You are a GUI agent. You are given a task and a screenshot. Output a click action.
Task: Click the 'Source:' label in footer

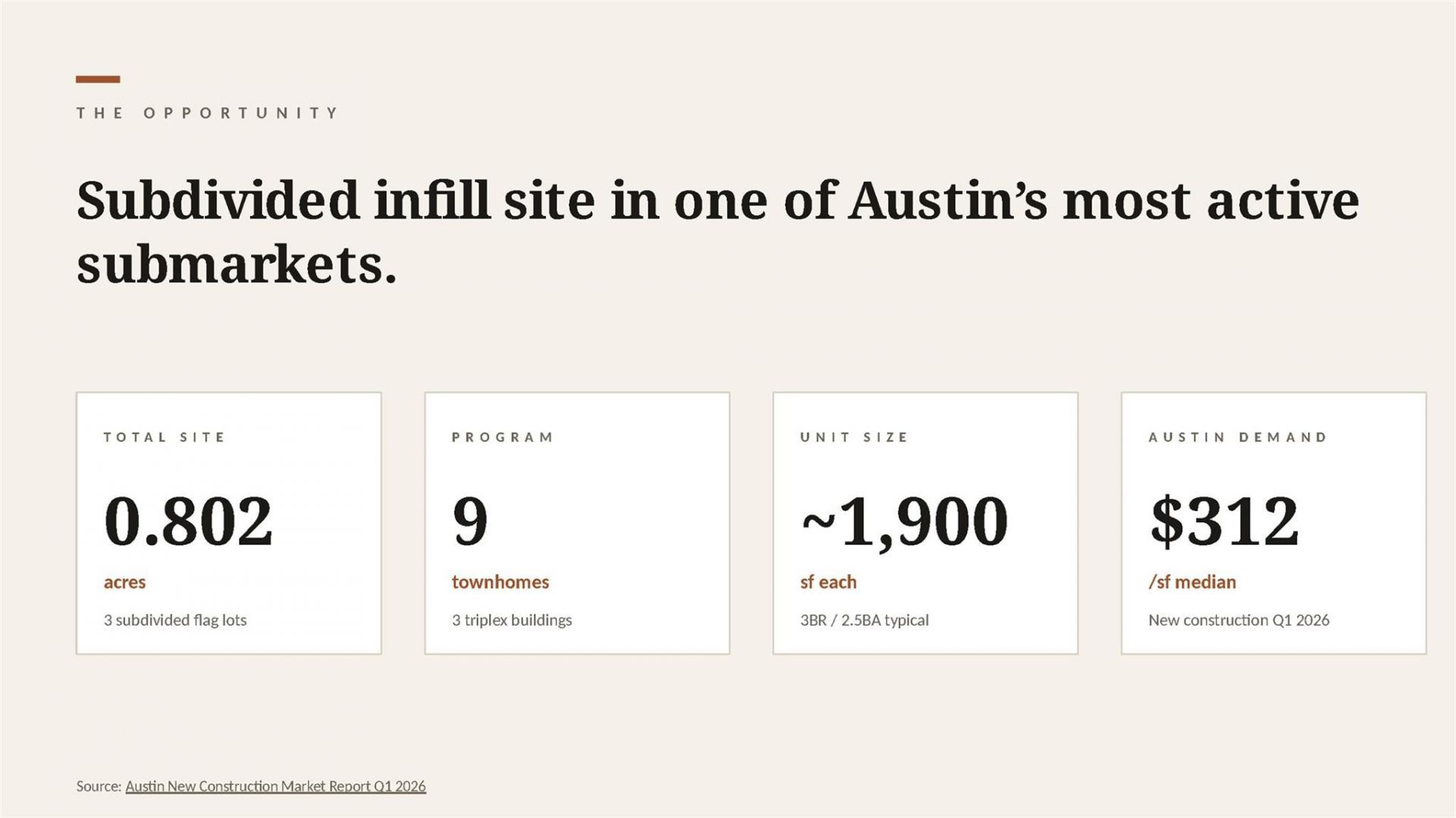click(x=99, y=786)
